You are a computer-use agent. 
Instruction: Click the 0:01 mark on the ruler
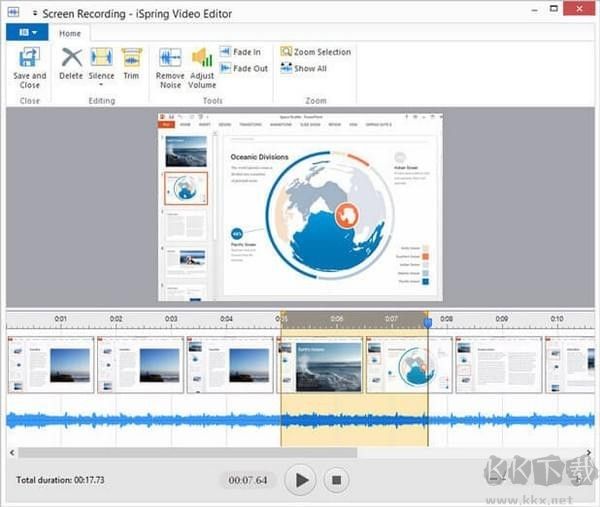(x=60, y=319)
